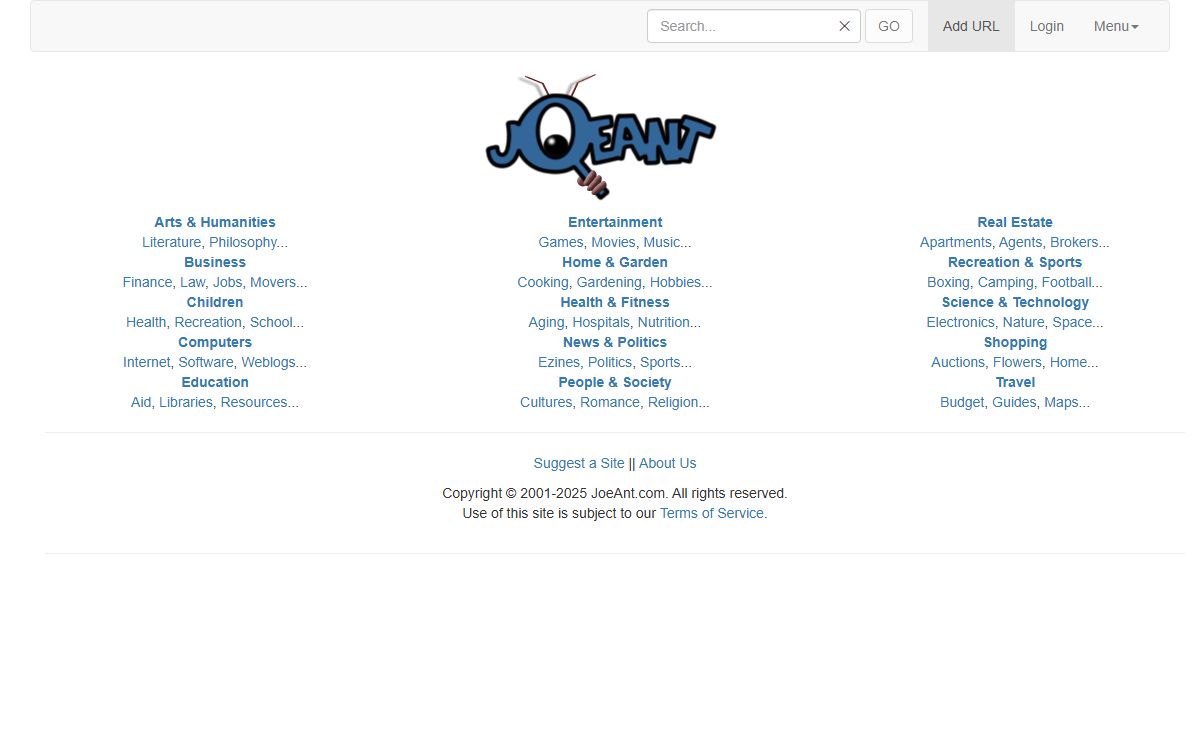The width and height of the screenshot is (1200, 740).
Task: Clear the search field with the X
Action: tap(844, 26)
